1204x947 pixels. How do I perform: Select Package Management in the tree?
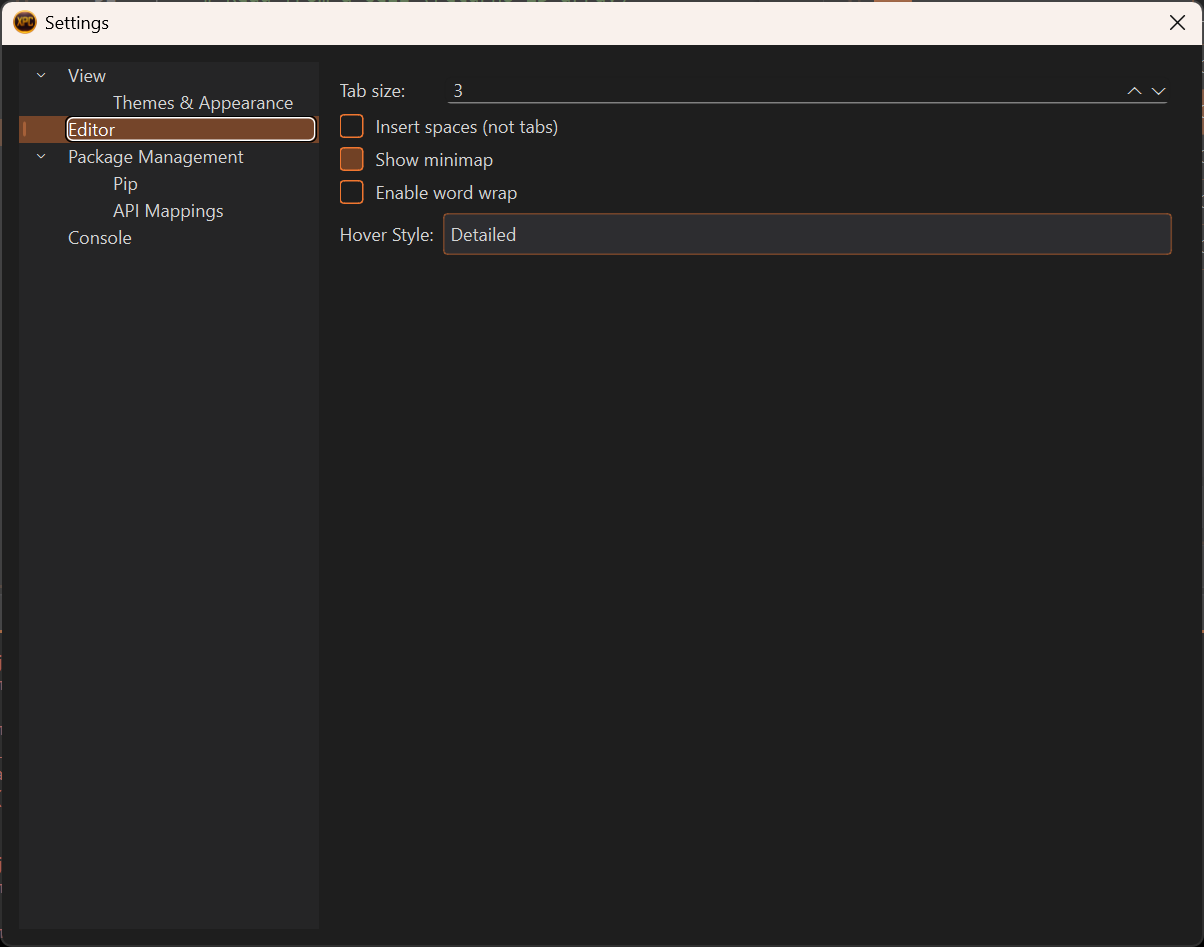tap(156, 157)
